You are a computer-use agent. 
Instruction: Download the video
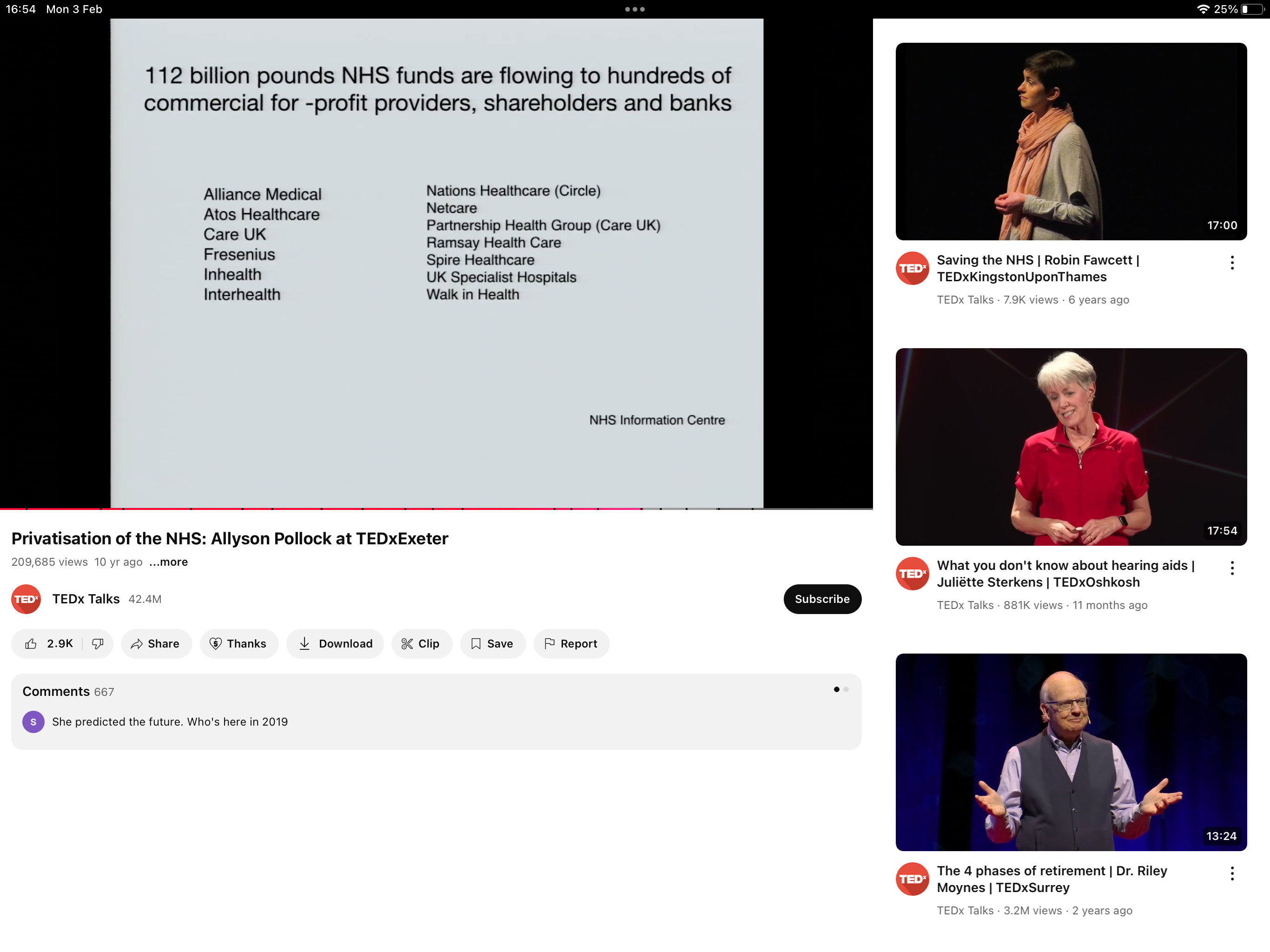click(335, 644)
